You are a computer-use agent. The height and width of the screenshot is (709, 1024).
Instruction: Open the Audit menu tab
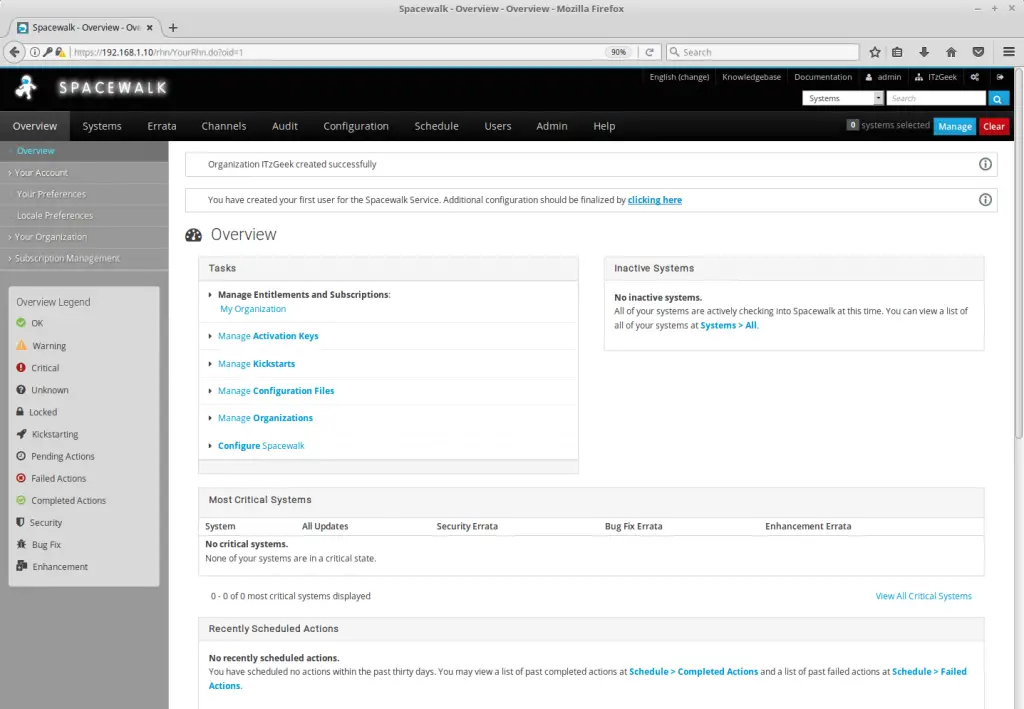[285, 126]
